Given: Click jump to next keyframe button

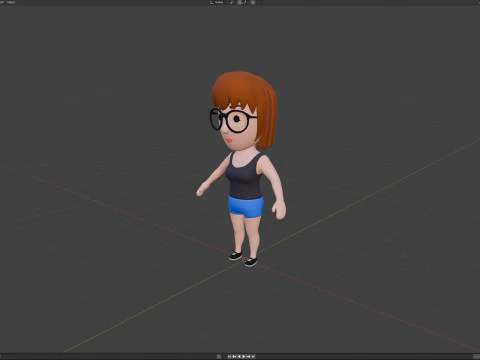Looking at the screenshot, I should [x=248, y=356].
